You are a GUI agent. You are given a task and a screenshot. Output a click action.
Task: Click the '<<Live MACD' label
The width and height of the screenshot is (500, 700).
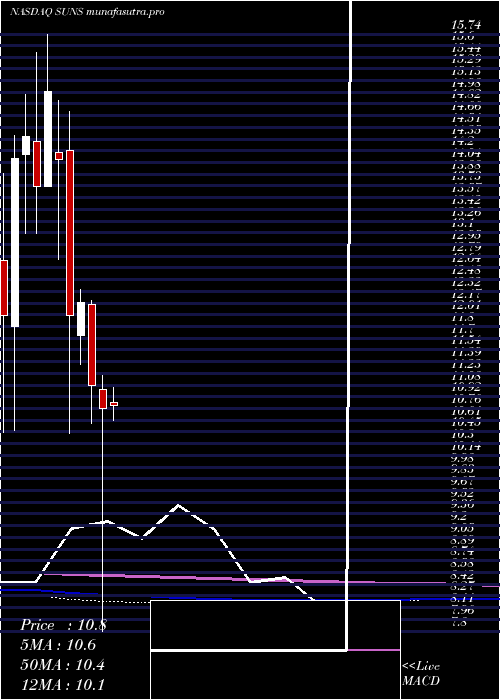[x=421, y=674]
